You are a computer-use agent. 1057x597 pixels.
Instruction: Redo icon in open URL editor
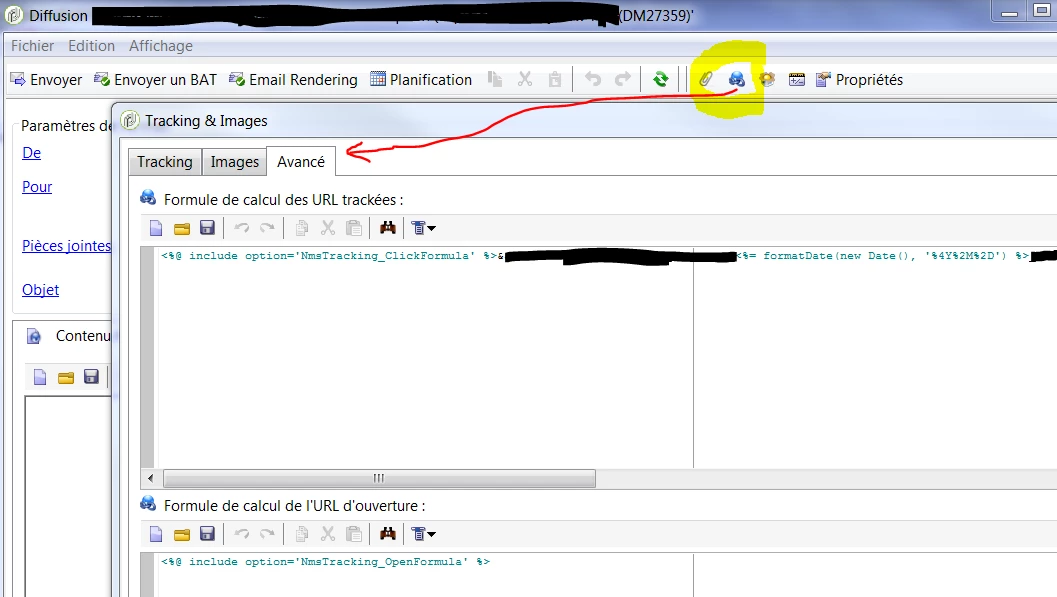(268, 534)
